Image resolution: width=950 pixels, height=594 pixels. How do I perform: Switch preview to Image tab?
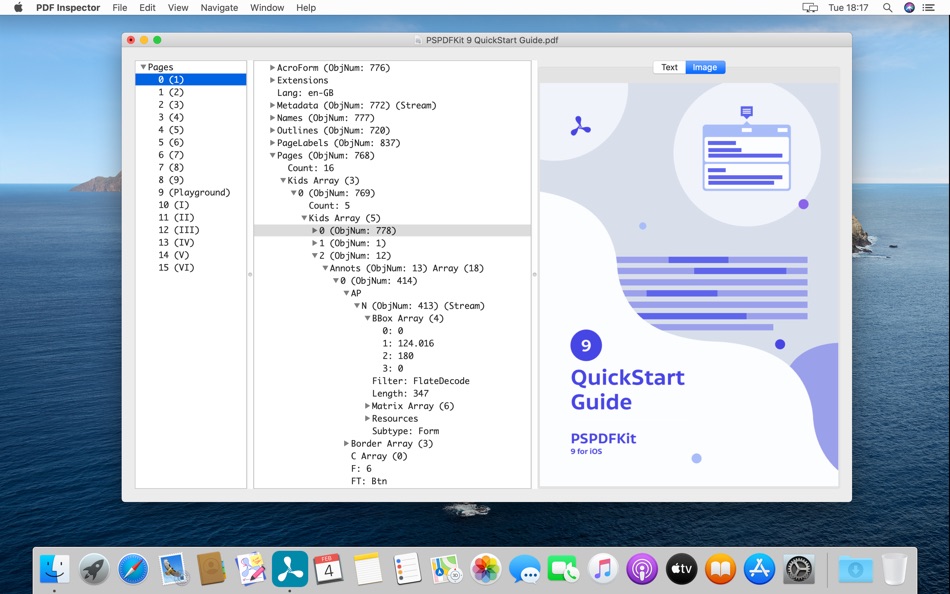click(x=705, y=67)
